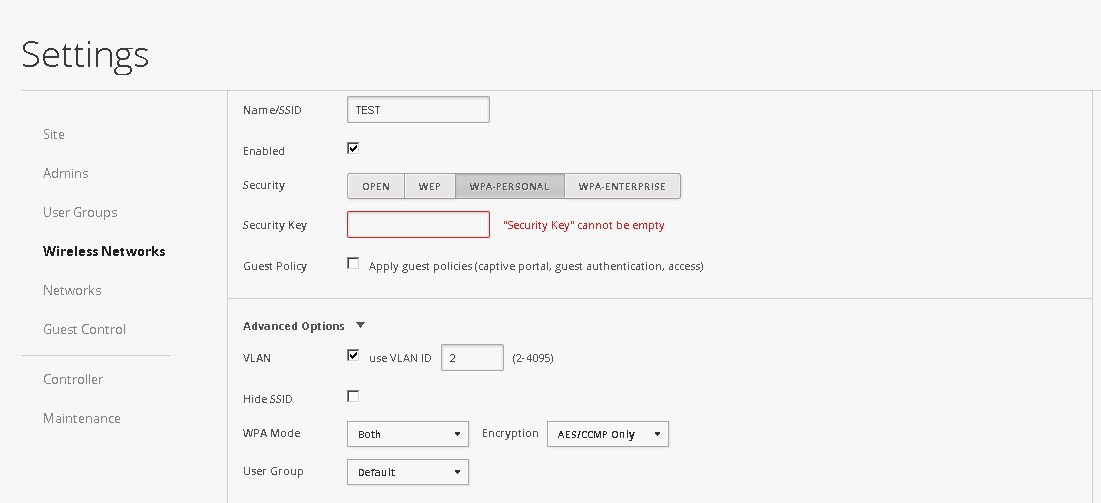Check the Hide SSID checkbox
The height and width of the screenshot is (503, 1101).
(353, 396)
